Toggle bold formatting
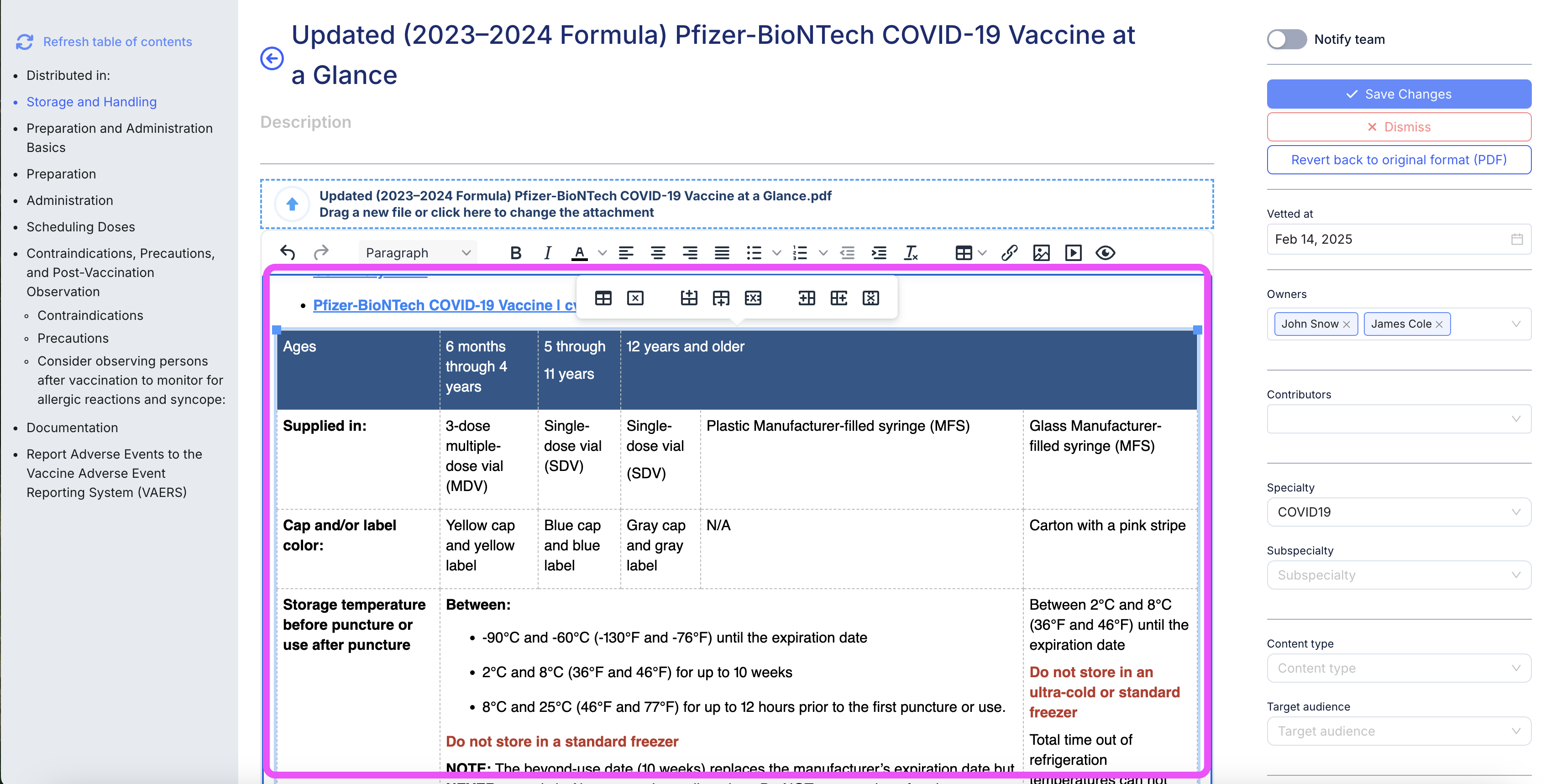The height and width of the screenshot is (784, 1551). (515, 253)
